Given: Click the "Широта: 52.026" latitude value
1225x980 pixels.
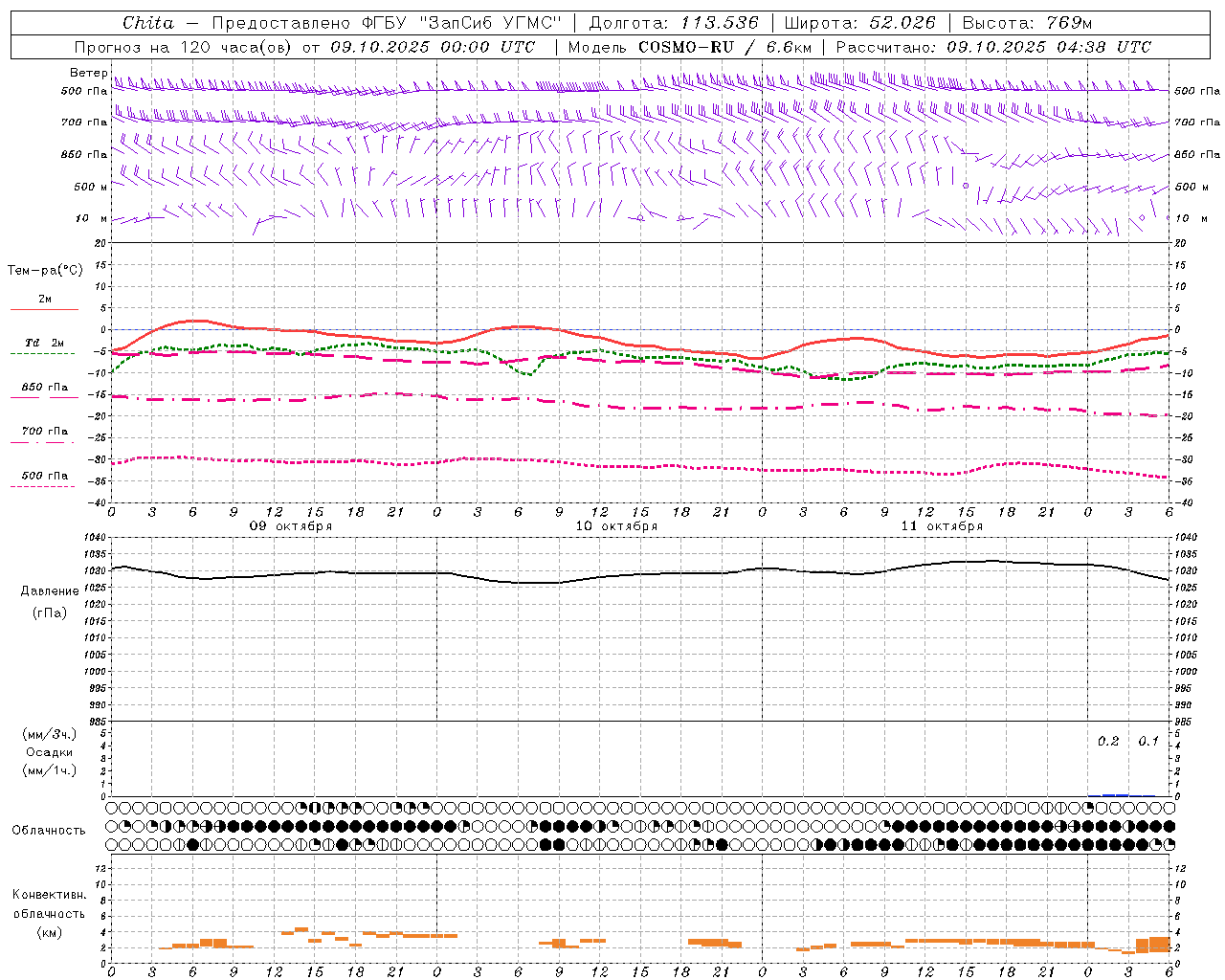Looking at the screenshot, I should point(859,23).
